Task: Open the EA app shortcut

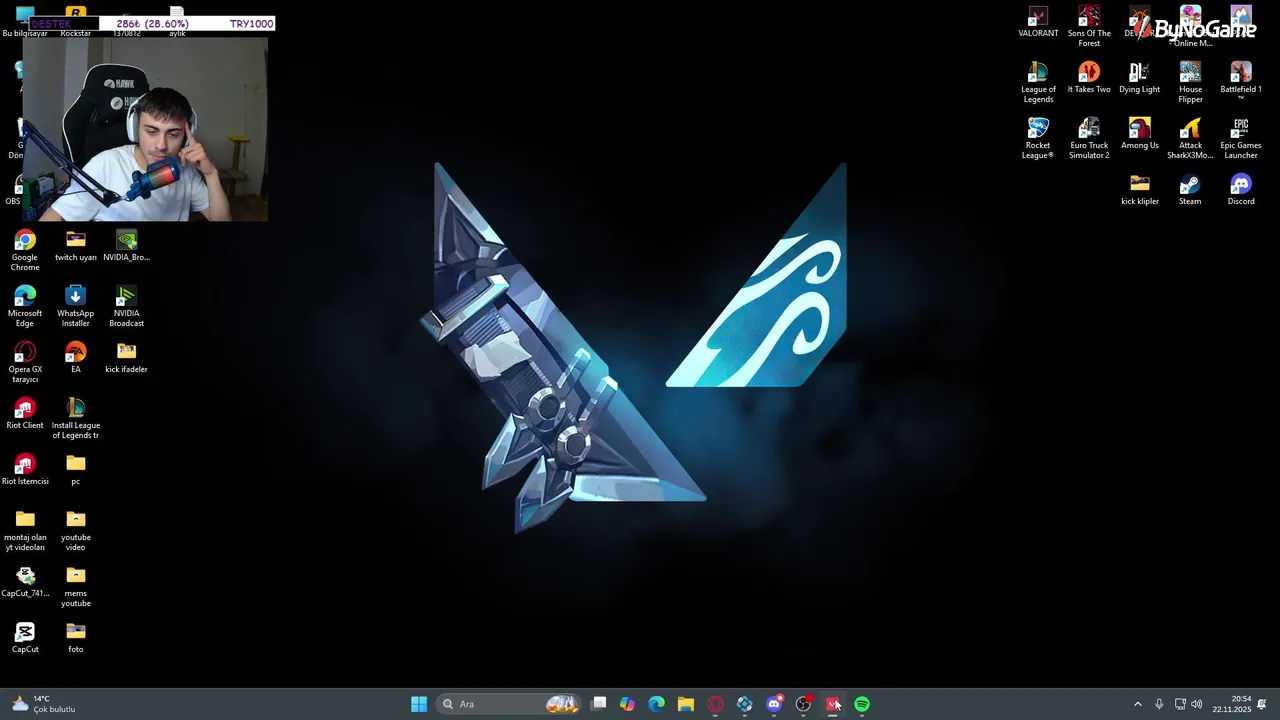Action: 76,358
